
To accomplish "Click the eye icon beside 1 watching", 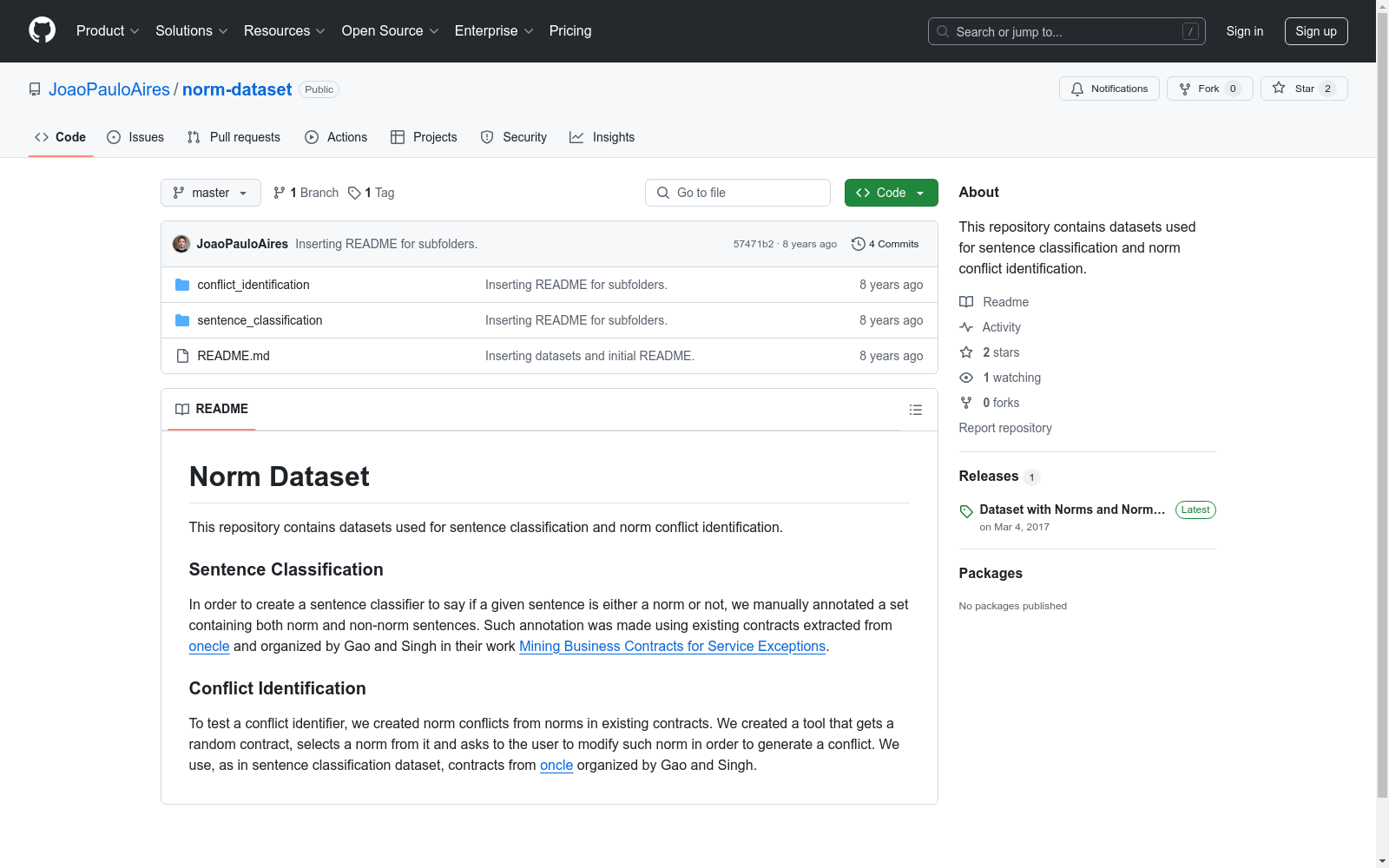I will pos(966,378).
